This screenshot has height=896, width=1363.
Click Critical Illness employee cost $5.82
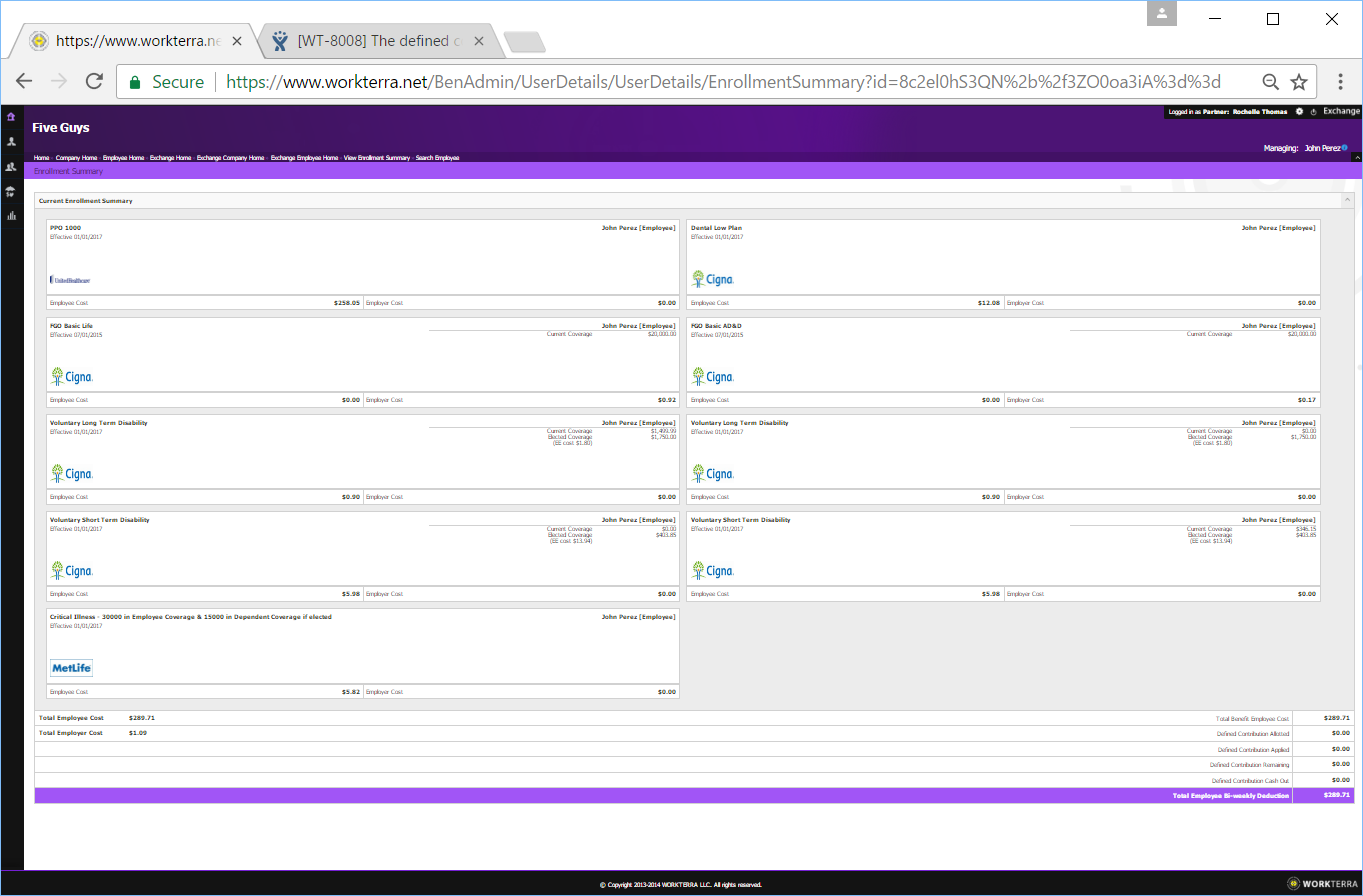click(x=350, y=691)
